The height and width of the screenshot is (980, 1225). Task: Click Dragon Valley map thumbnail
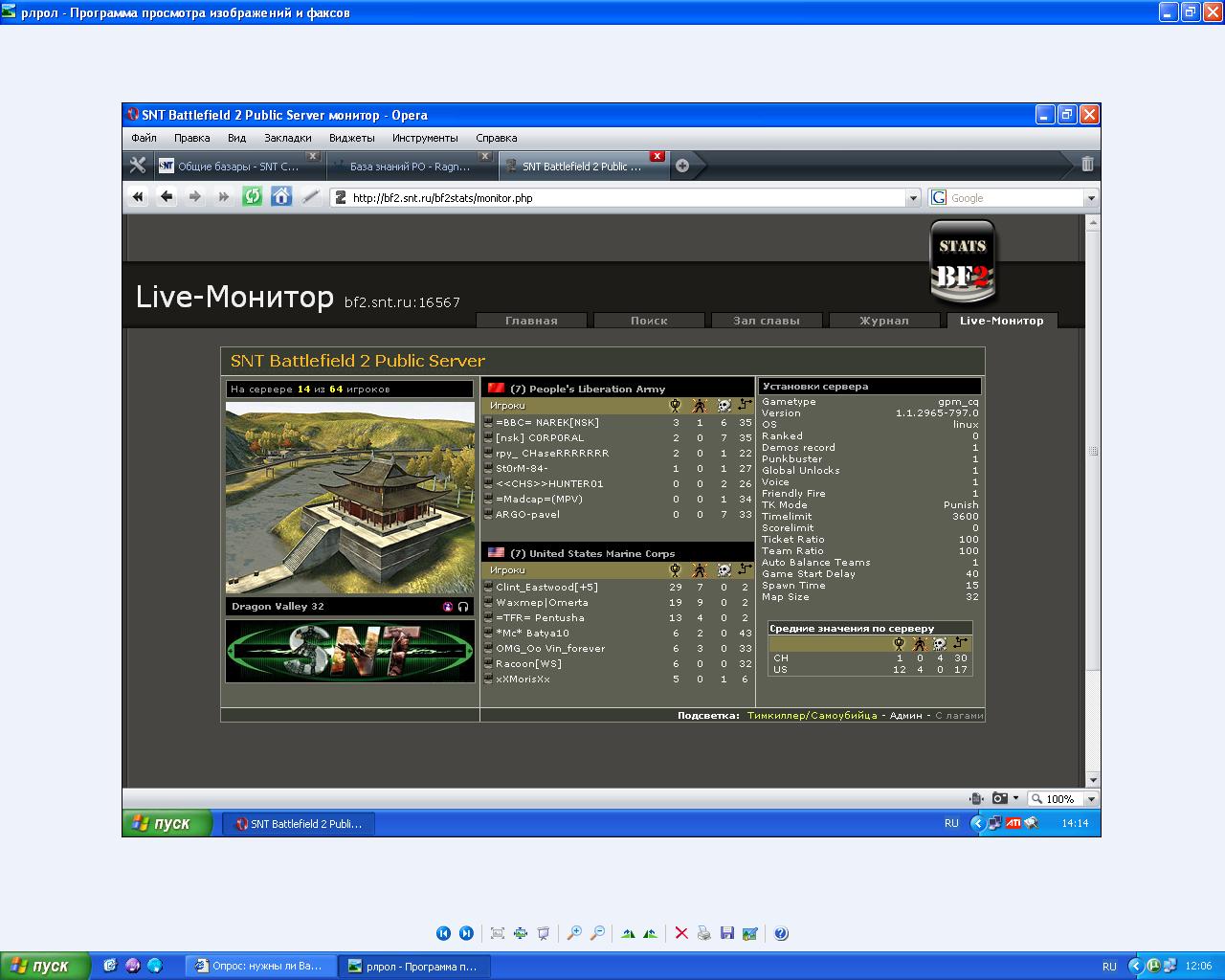click(x=350, y=498)
